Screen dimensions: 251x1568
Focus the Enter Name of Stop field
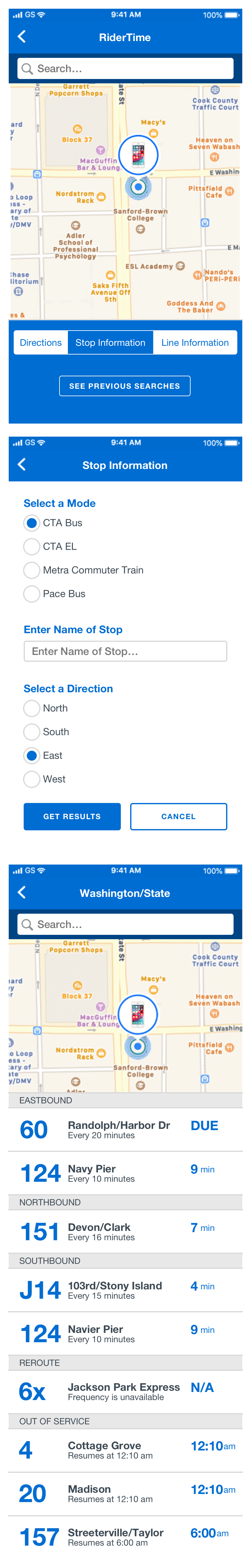(x=125, y=651)
